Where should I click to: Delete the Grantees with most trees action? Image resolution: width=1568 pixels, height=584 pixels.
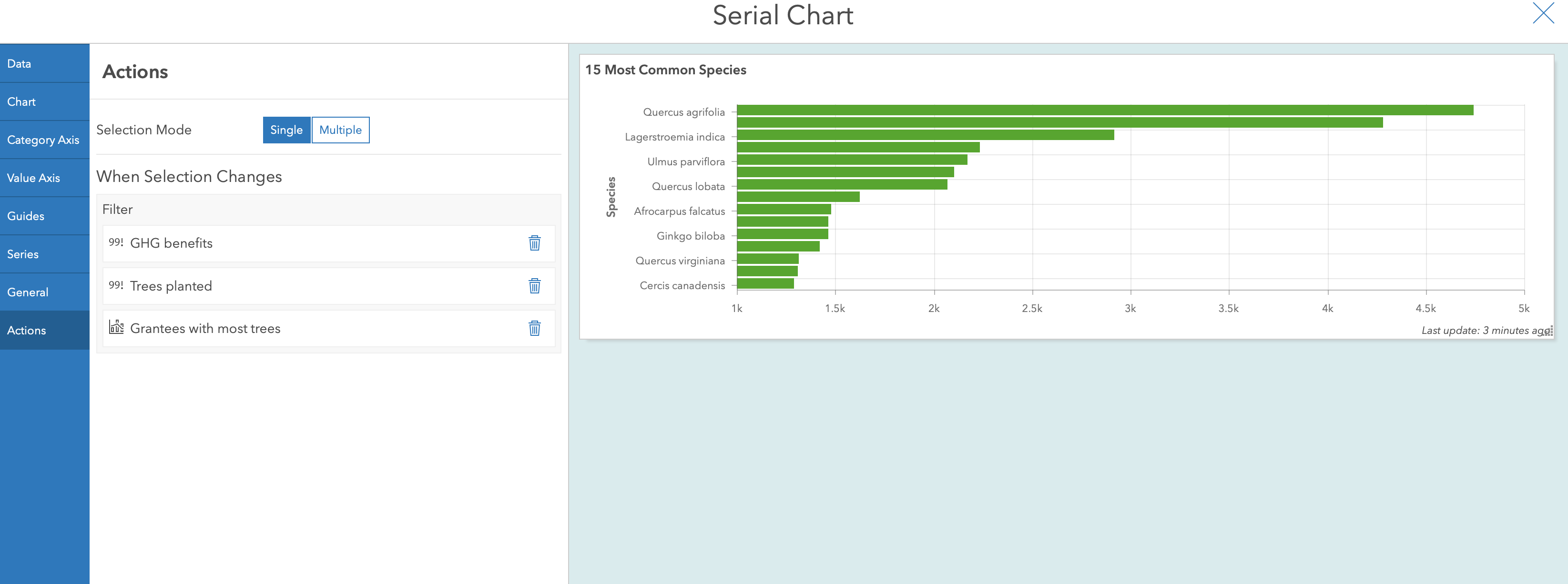point(534,328)
